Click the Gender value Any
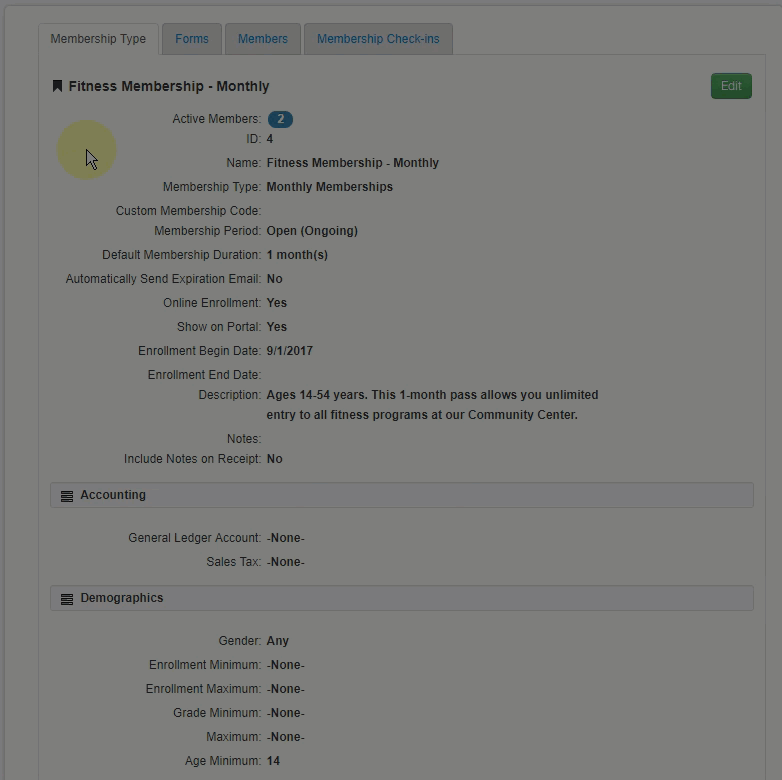This screenshot has height=780, width=782. [277, 641]
